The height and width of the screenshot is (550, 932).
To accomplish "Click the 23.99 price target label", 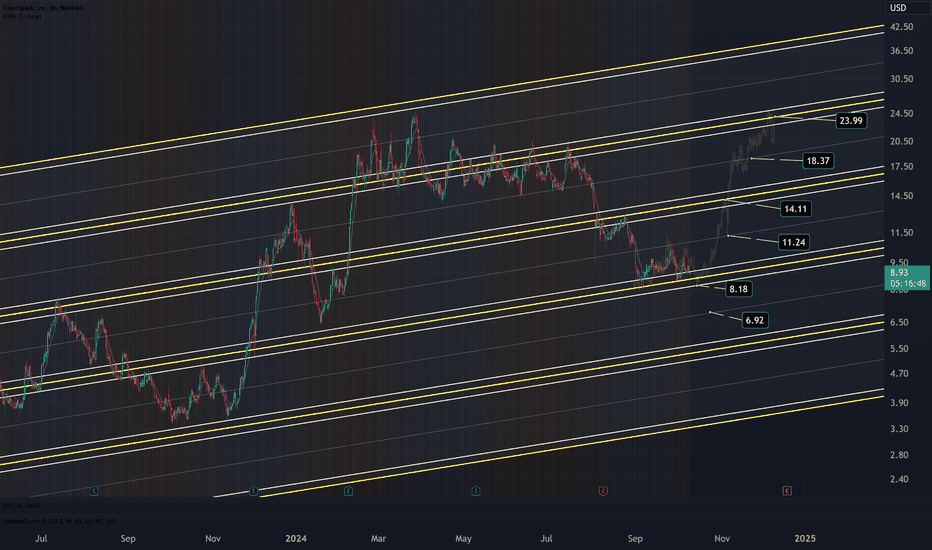I will (851, 121).
